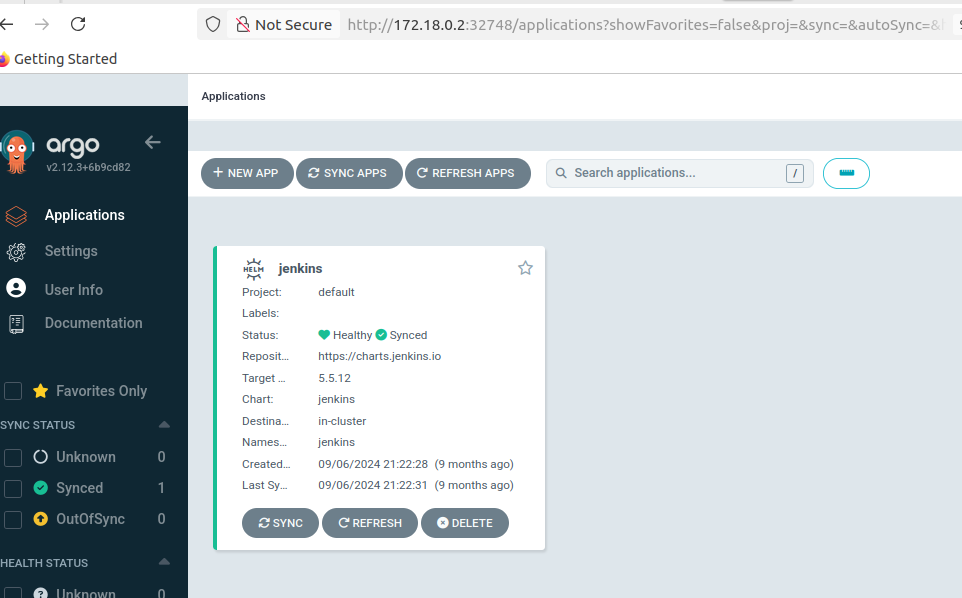The width and height of the screenshot is (962, 598).
Task: Click the Argo octopus logo
Action: 17,151
